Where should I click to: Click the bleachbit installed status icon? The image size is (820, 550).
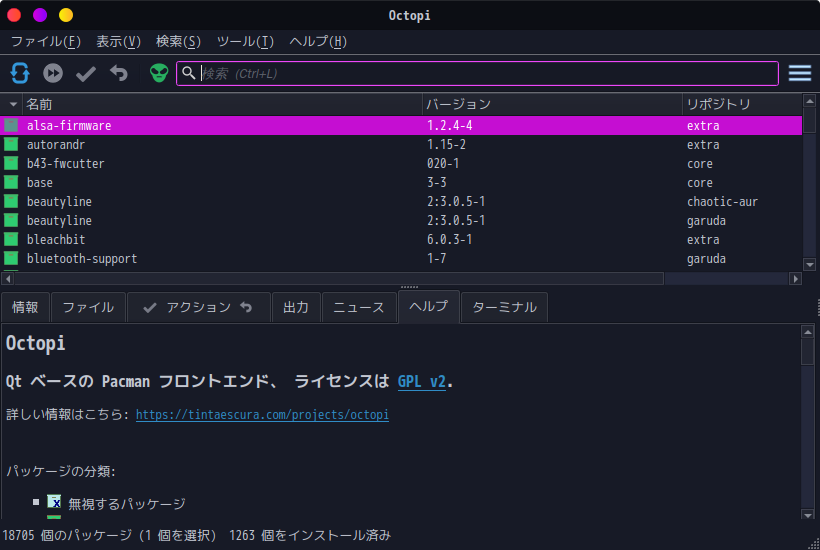pos(11,239)
